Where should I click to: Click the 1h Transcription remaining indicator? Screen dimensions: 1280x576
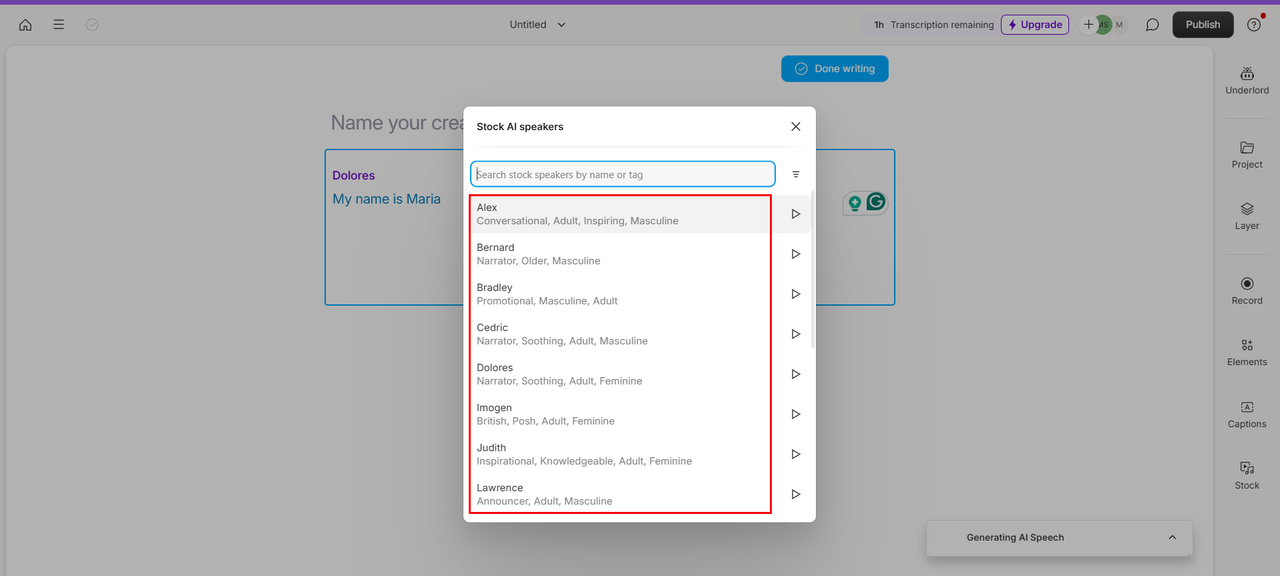[x=934, y=25]
